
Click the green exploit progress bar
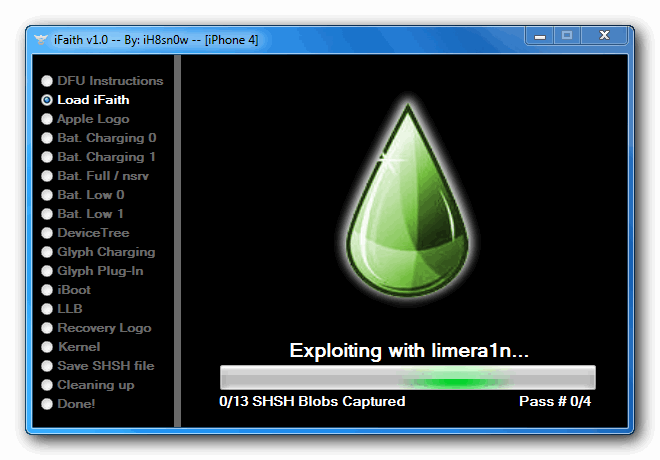point(407,377)
